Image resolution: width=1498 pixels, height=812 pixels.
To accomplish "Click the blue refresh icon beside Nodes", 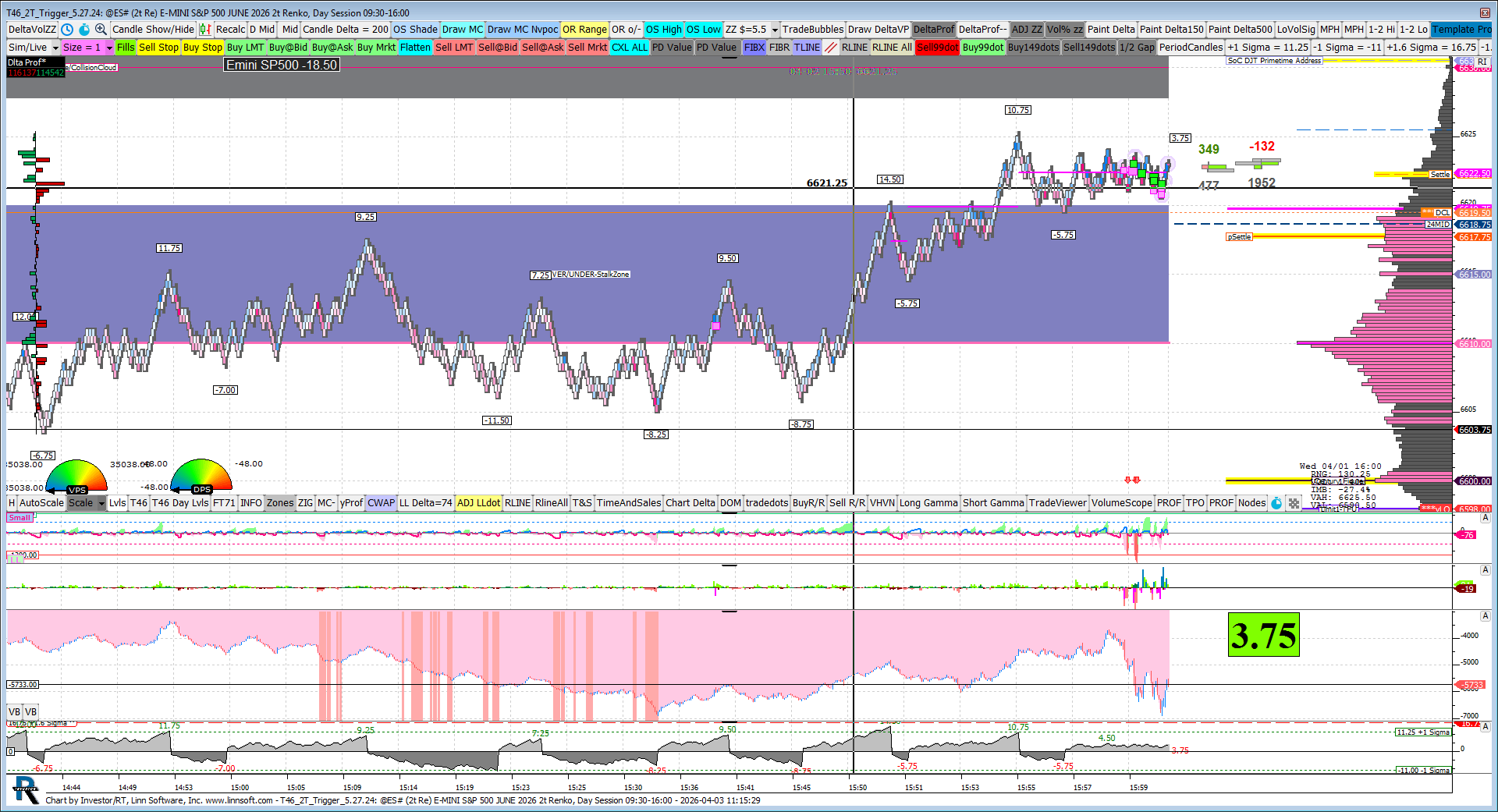I will point(1276,503).
